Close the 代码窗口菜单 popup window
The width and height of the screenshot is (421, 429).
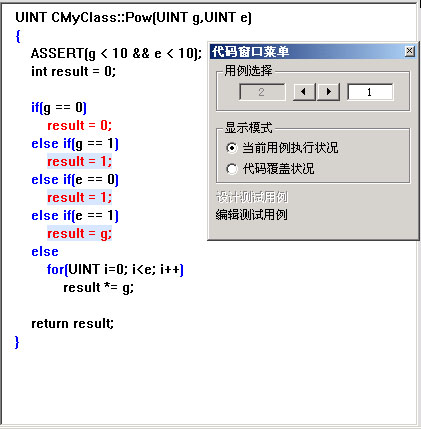[x=410, y=51]
